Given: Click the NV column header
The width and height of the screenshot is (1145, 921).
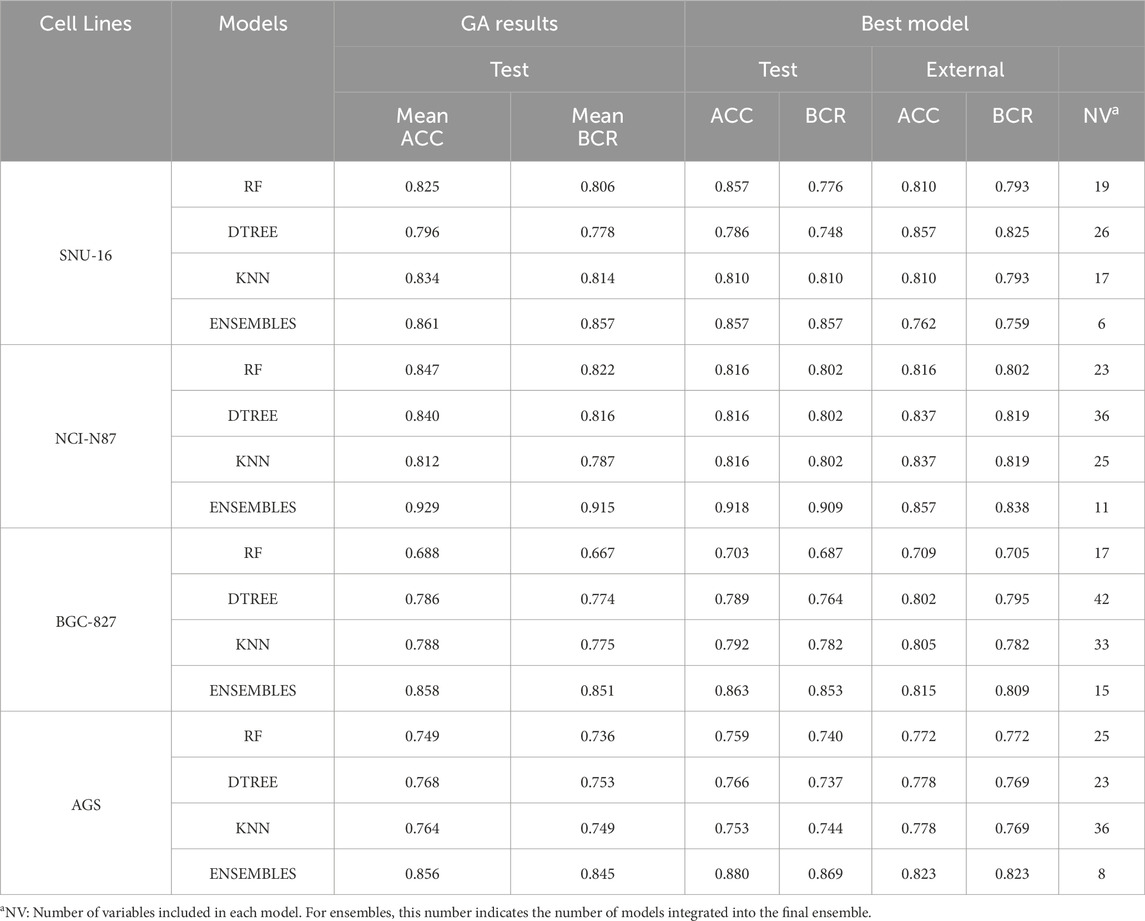Looking at the screenshot, I should [x=1101, y=116].
